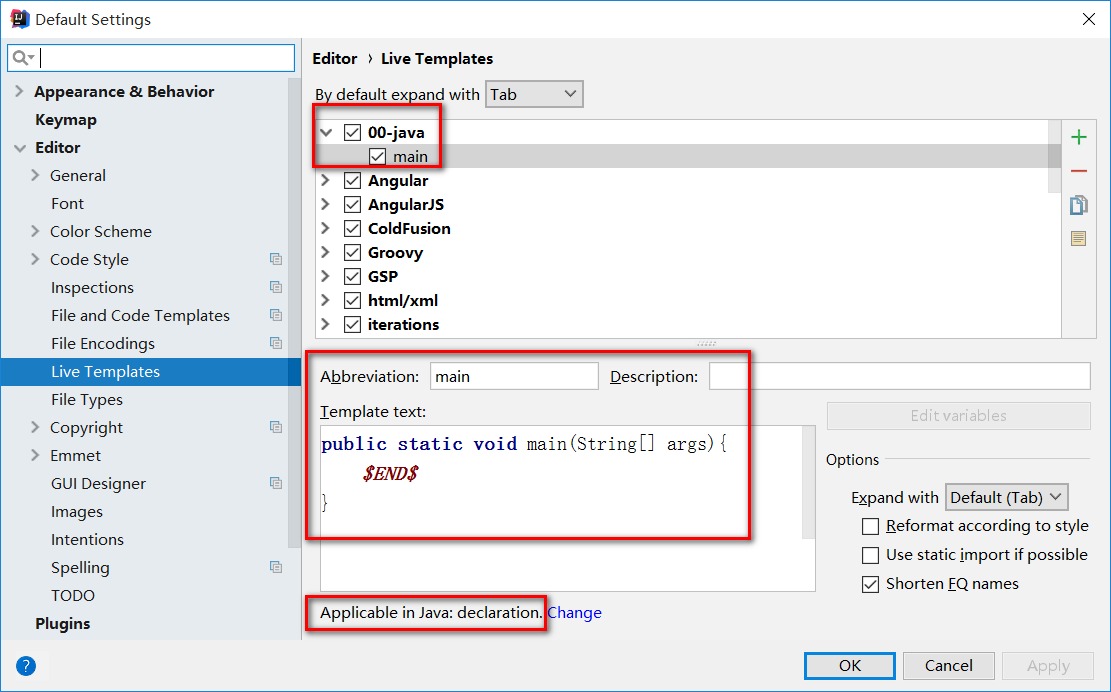Click the IntelliJ logo in the title bar
This screenshot has width=1111, height=692.
[20, 19]
